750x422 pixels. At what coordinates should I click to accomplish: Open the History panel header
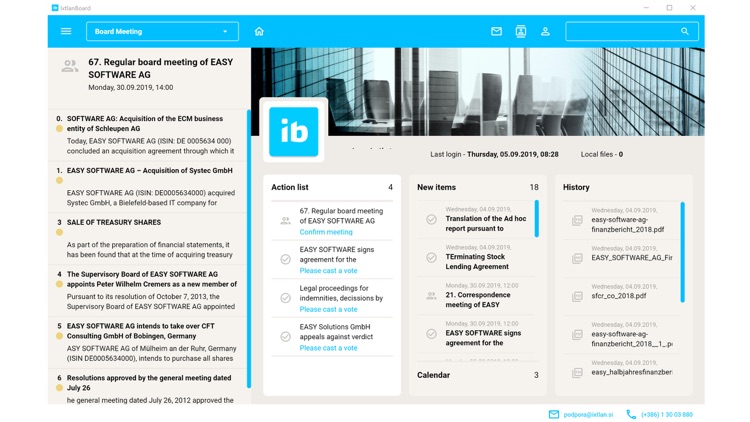click(x=576, y=188)
